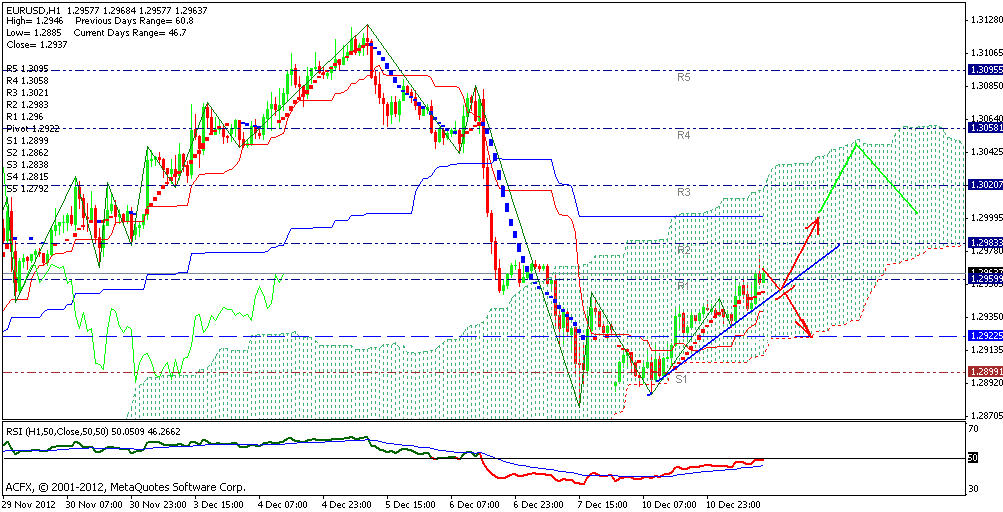The image size is (1003, 512).
Task: Click the red 1.28991 price tag on the right axis
Action: coord(984,371)
